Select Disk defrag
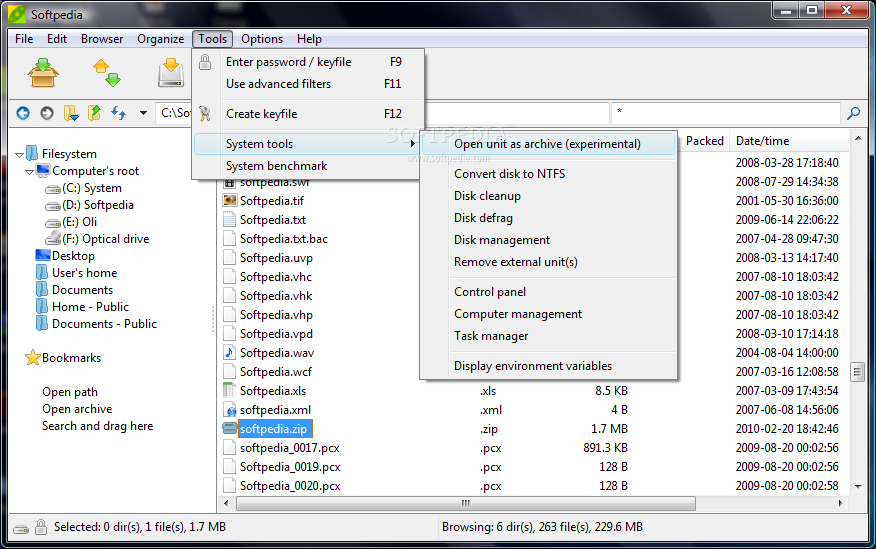This screenshot has height=549, width=876. (548, 218)
